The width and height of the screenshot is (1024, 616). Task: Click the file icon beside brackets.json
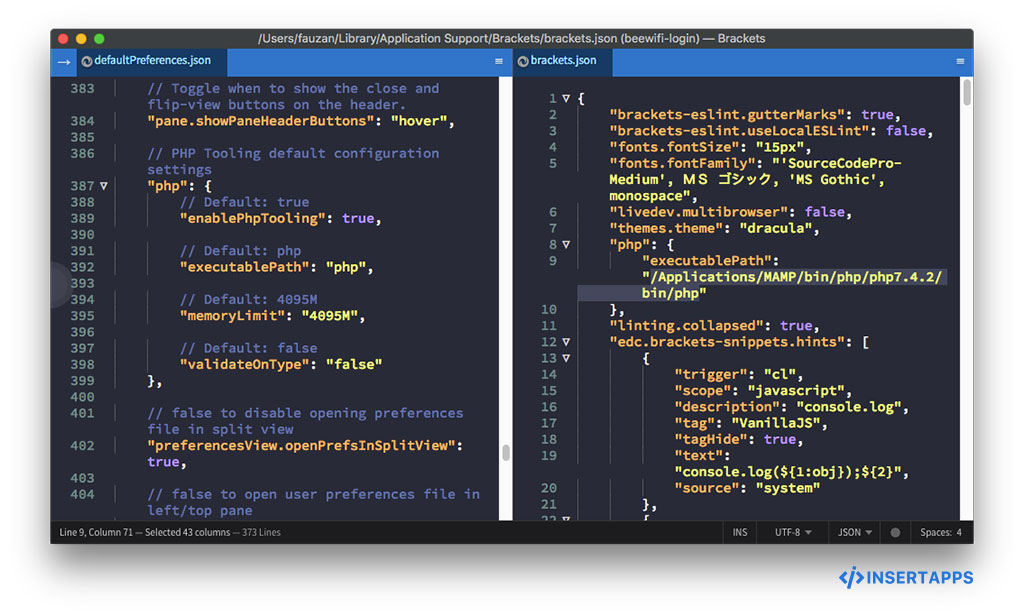(522, 61)
